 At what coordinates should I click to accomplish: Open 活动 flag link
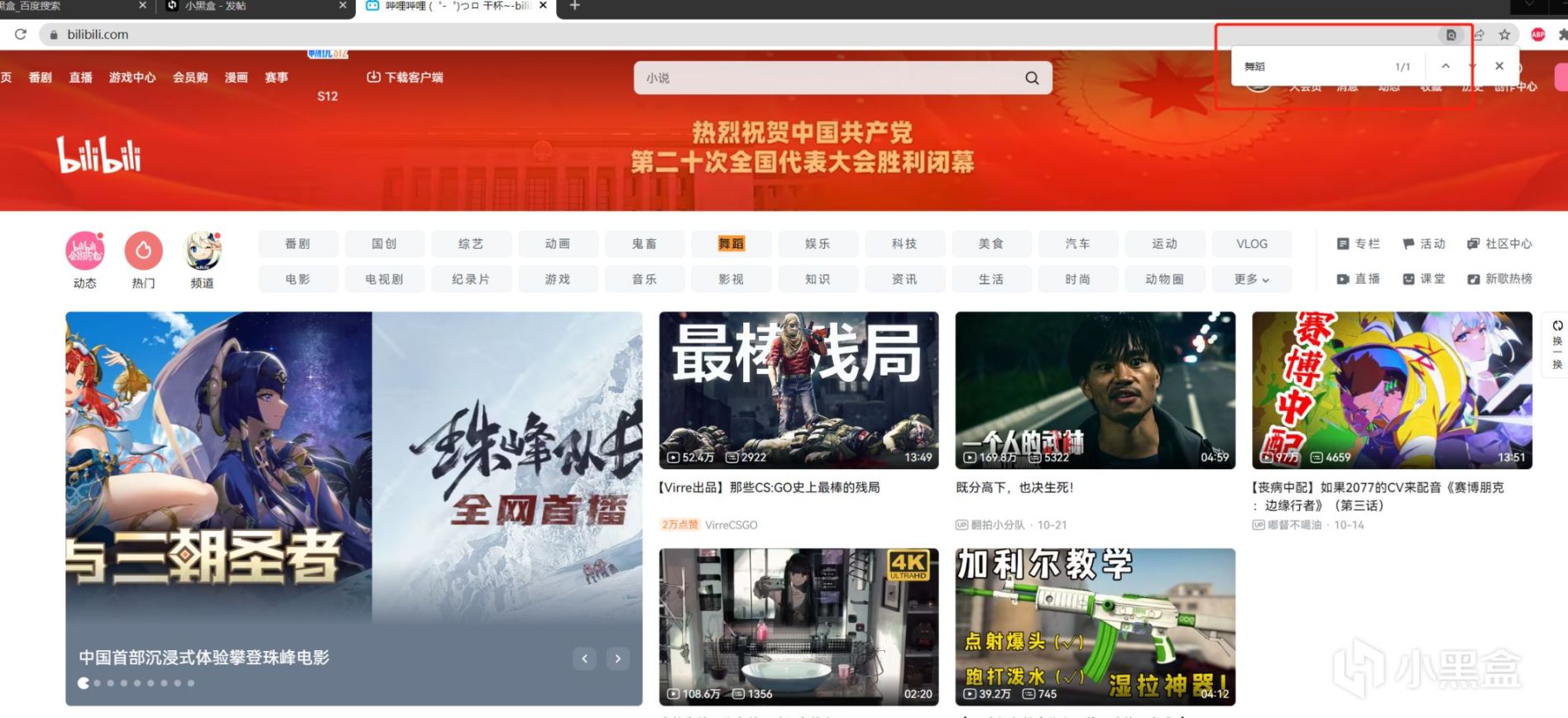(1424, 244)
